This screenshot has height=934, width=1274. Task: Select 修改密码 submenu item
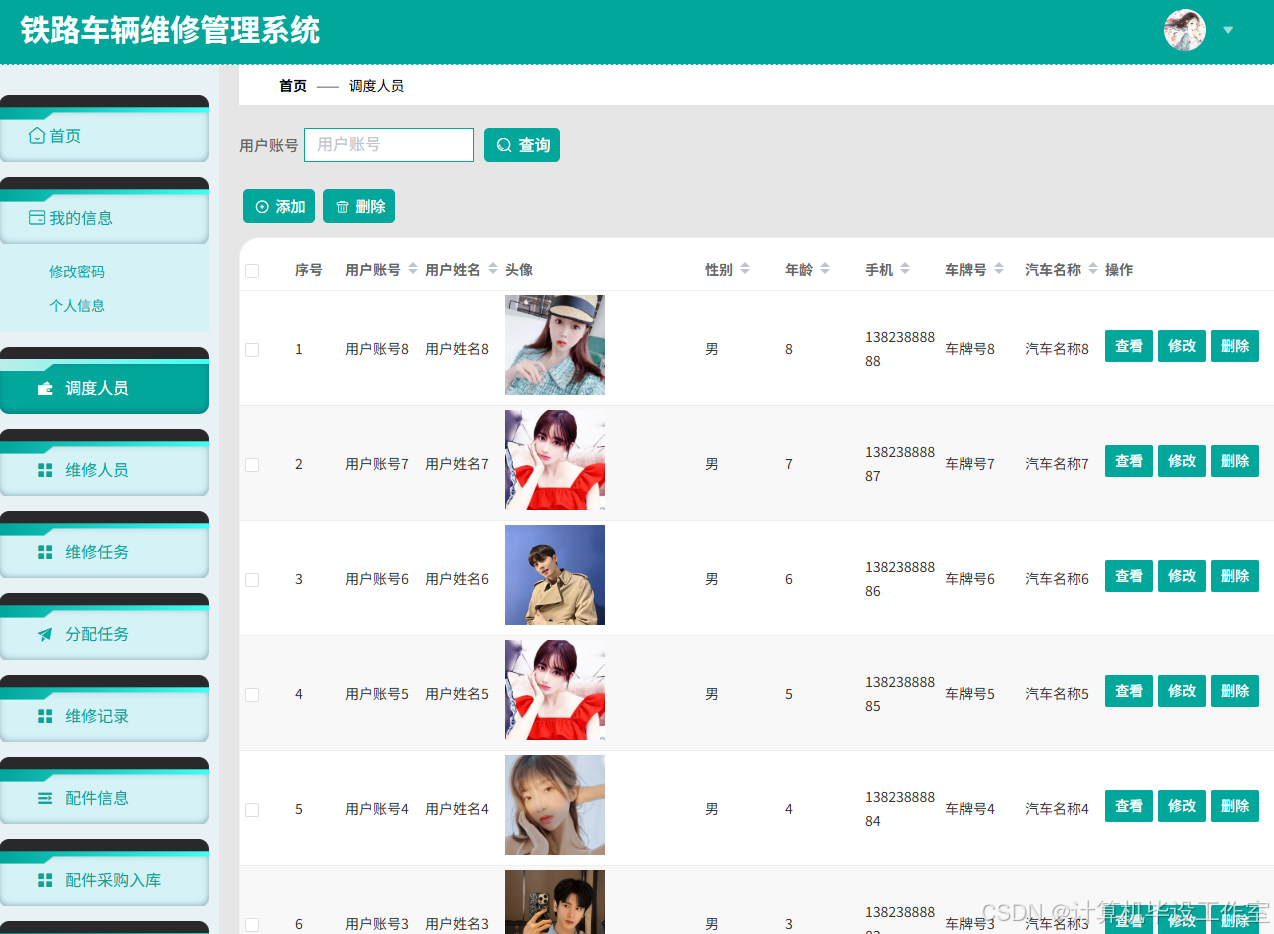click(77, 272)
